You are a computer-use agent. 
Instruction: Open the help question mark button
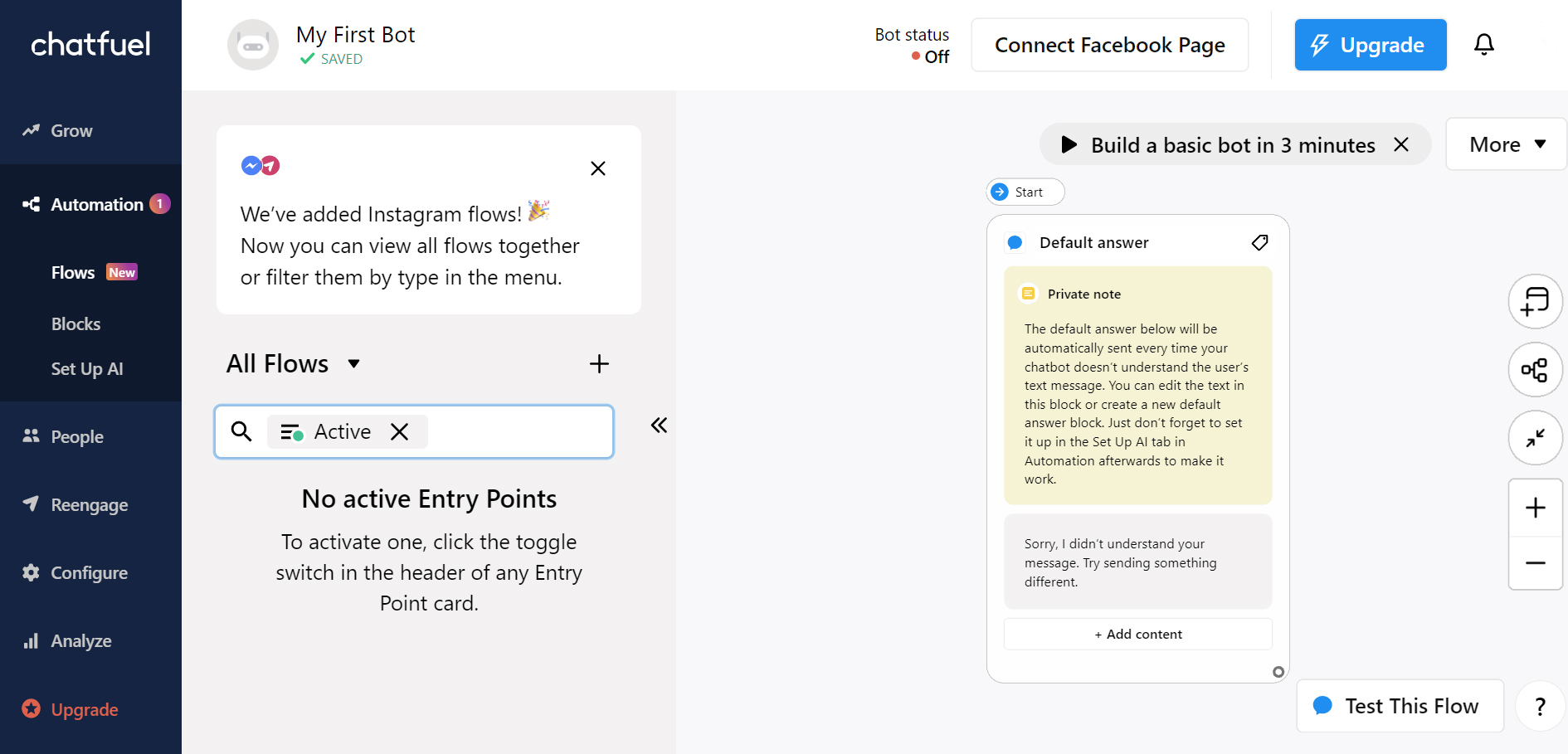(x=1541, y=706)
